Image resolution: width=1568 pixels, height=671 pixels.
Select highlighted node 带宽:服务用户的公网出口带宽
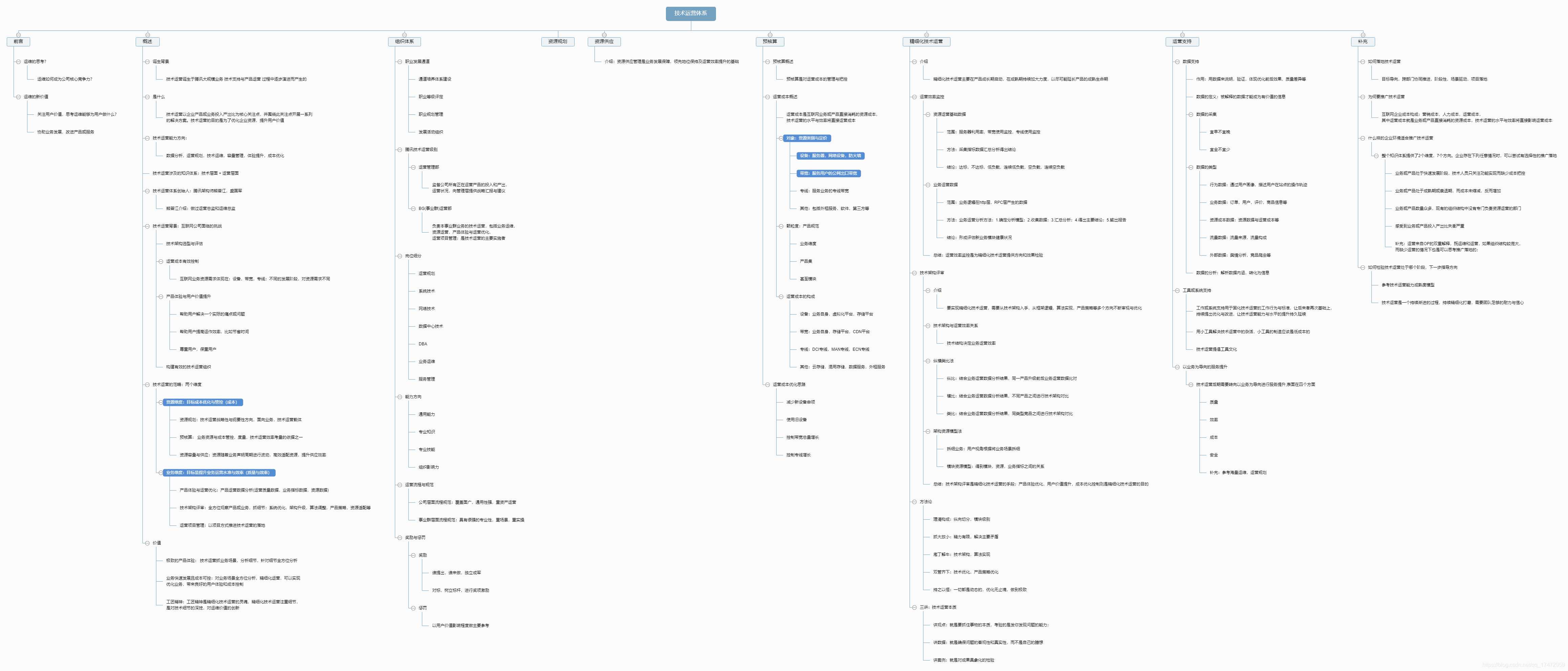(828, 174)
